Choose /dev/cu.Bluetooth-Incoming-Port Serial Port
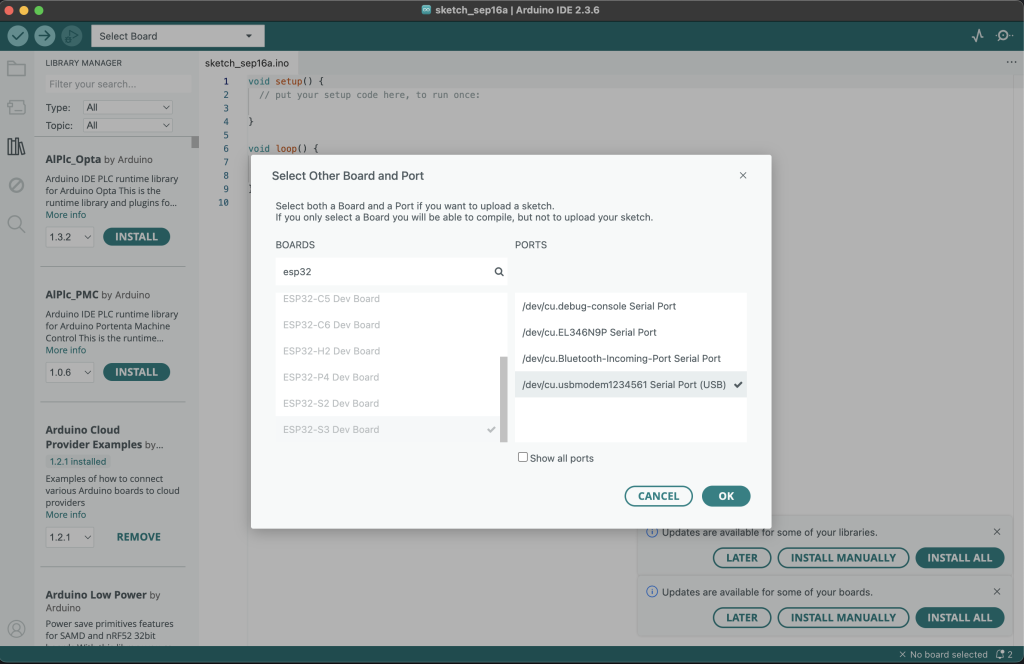This screenshot has height=664, width=1024. (x=631, y=358)
